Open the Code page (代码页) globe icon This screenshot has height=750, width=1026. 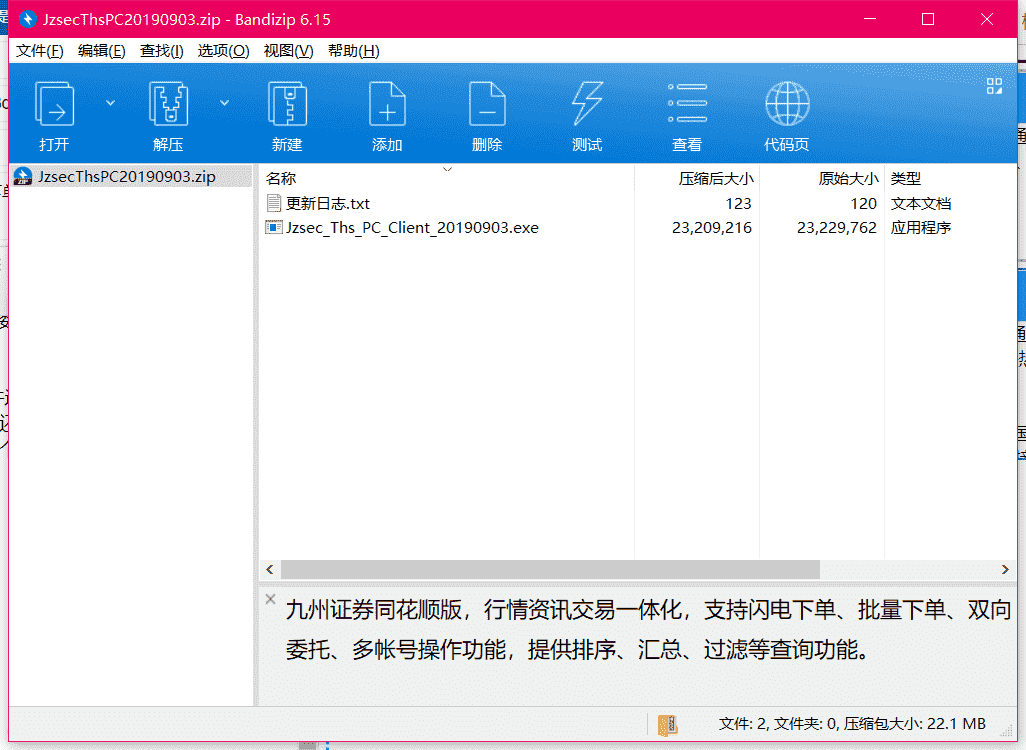pyautogui.click(x=787, y=103)
